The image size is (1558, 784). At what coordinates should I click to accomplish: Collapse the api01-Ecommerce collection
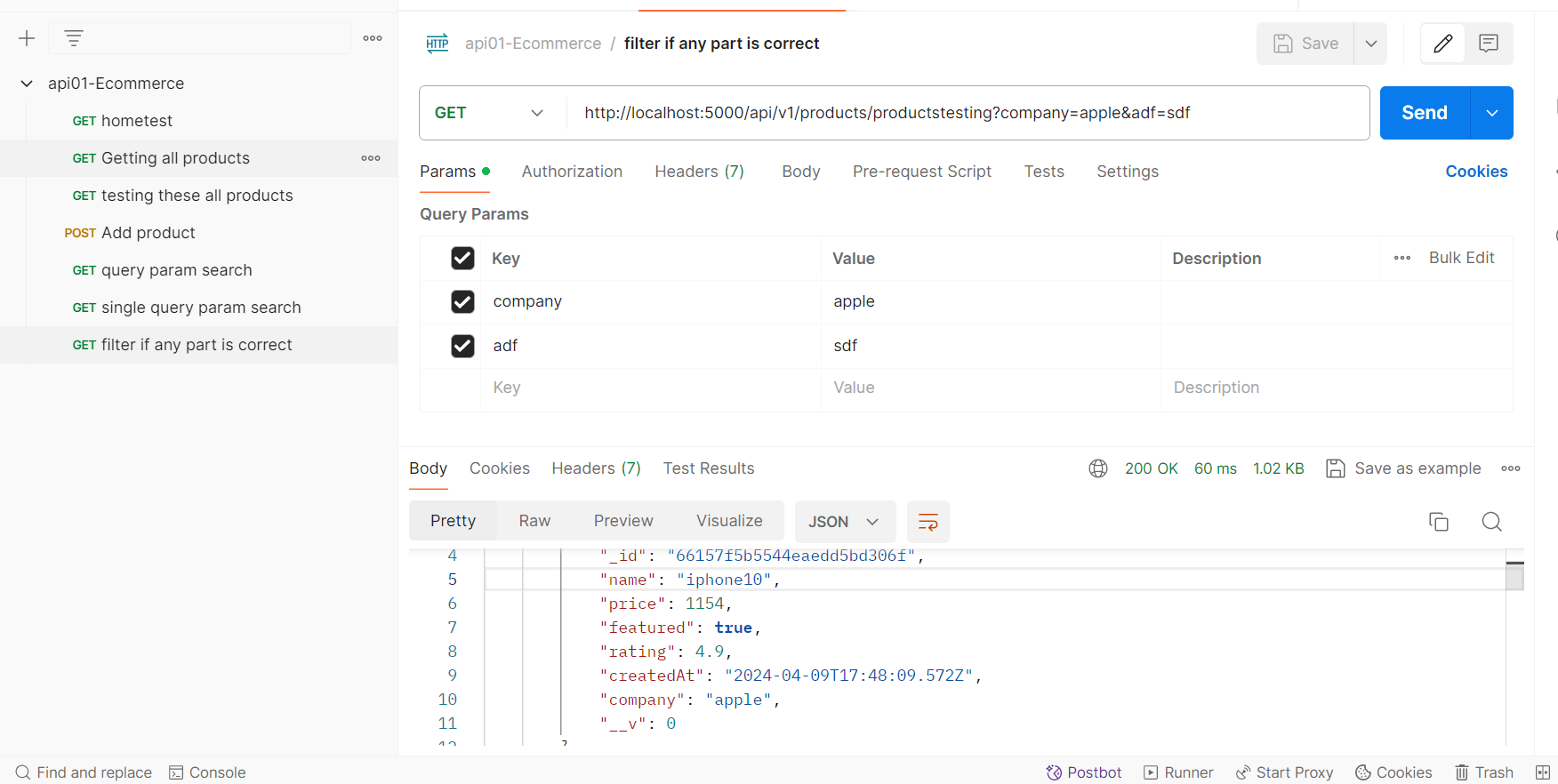point(27,84)
